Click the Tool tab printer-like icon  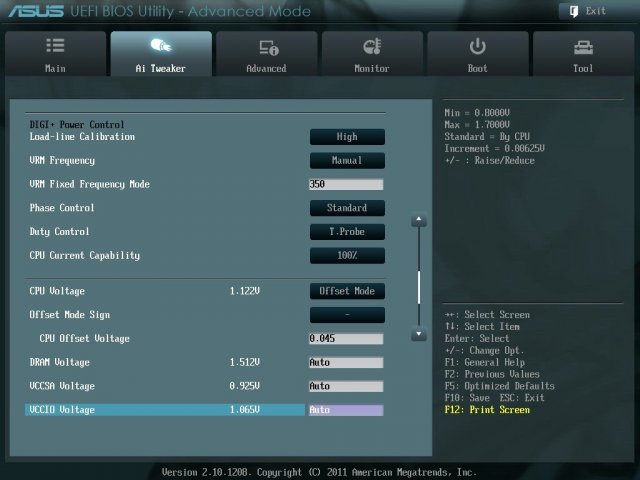(583, 48)
